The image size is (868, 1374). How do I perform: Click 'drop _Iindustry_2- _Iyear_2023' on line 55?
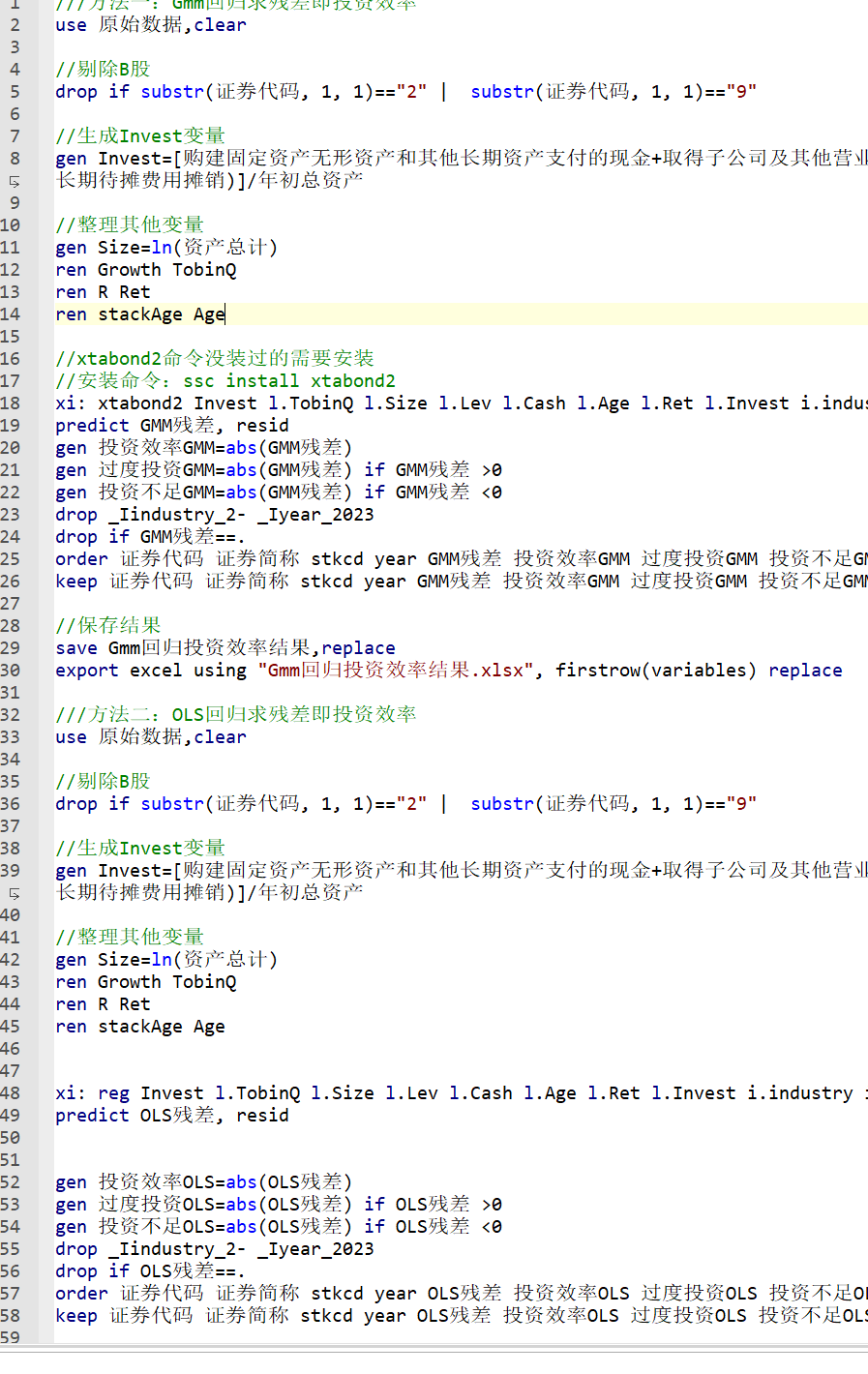pos(215,1249)
